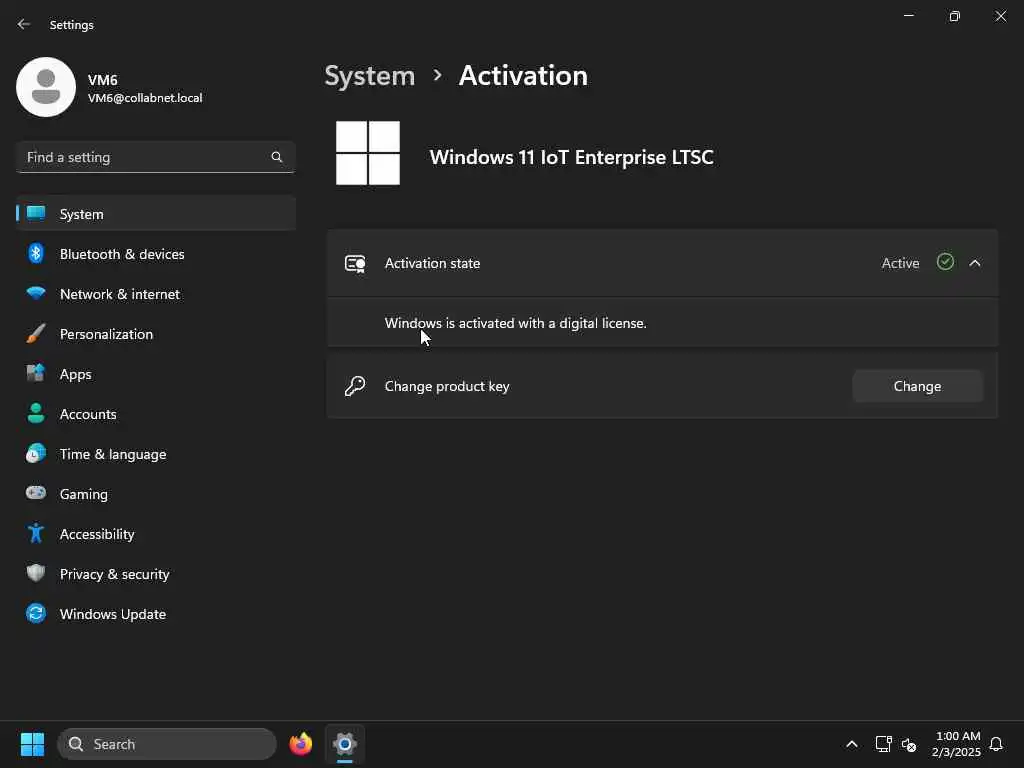Click the Change product key button
This screenshot has height=768, width=1024.
(x=918, y=386)
